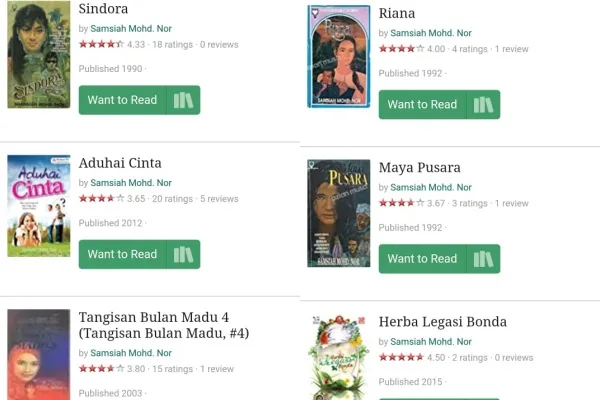600x400 pixels.
Task: Open shelf picker icon for Riana
Action: coord(483,104)
